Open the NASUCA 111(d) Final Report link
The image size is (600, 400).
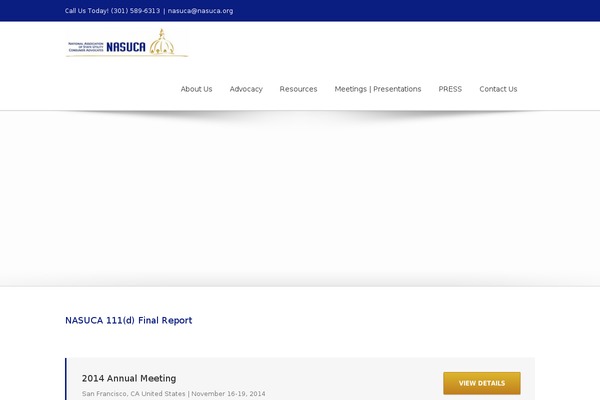[128, 321]
